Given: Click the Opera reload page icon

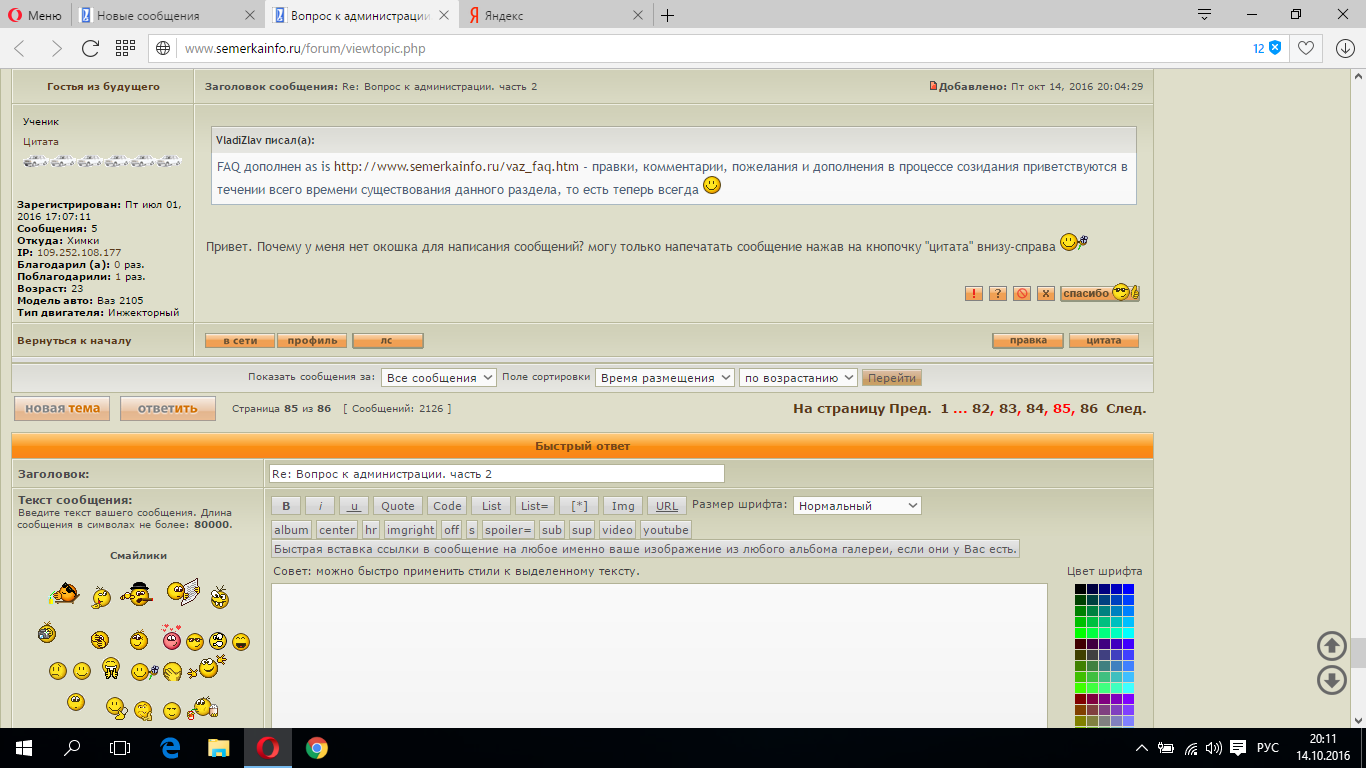Looking at the screenshot, I should (x=90, y=48).
